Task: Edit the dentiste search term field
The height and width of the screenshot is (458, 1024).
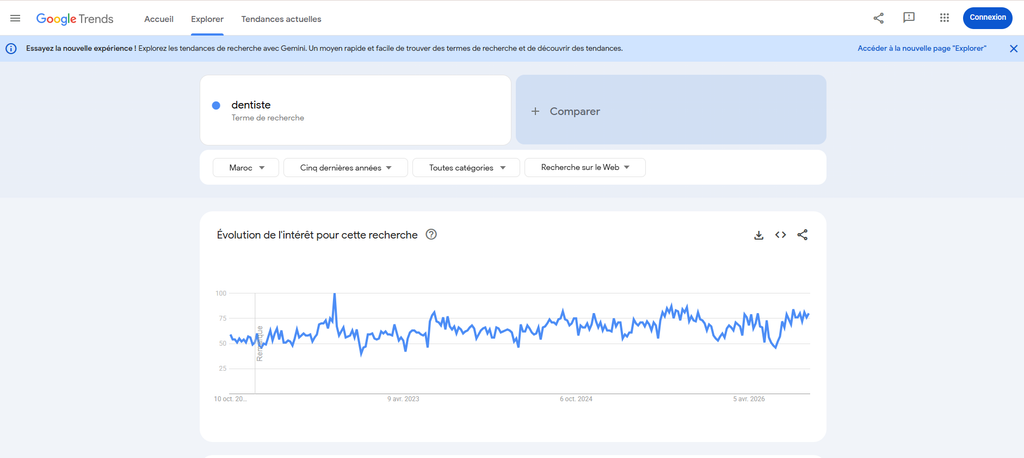Action: (x=355, y=110)
